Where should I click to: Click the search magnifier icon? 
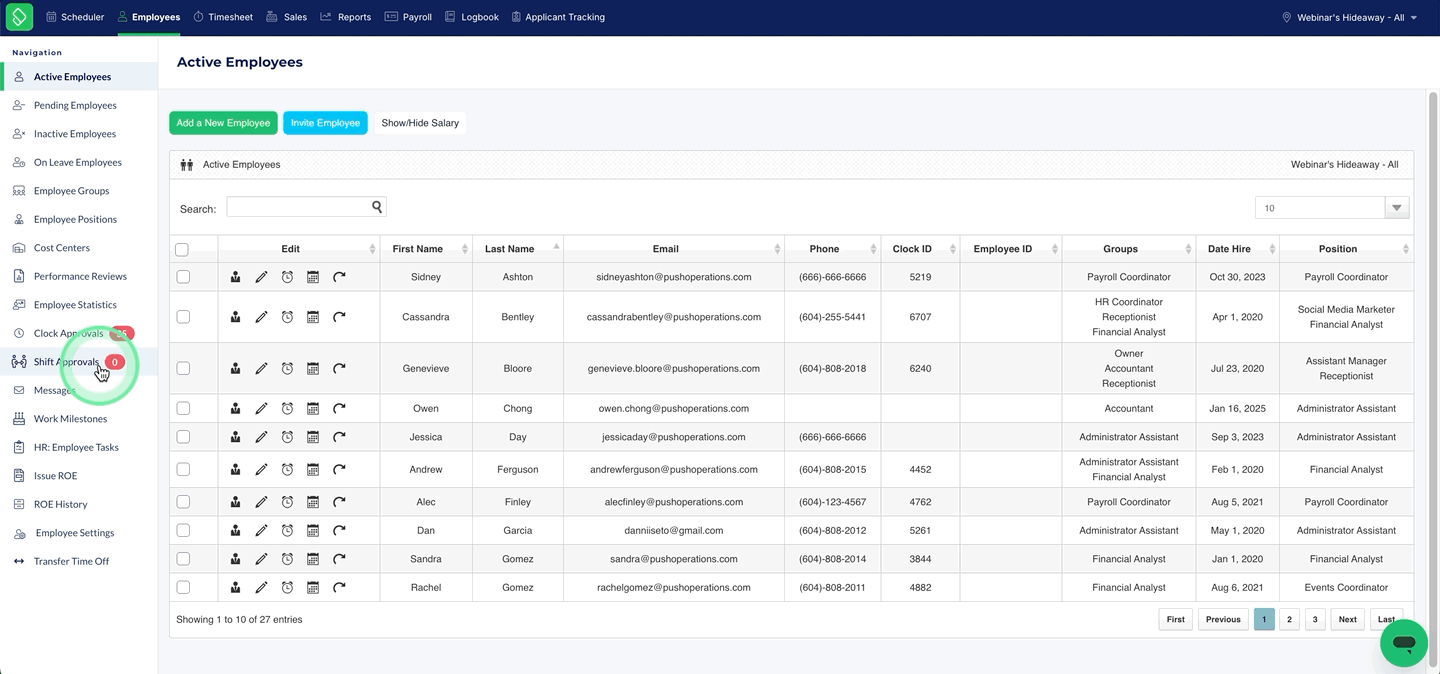pos(377,207)
